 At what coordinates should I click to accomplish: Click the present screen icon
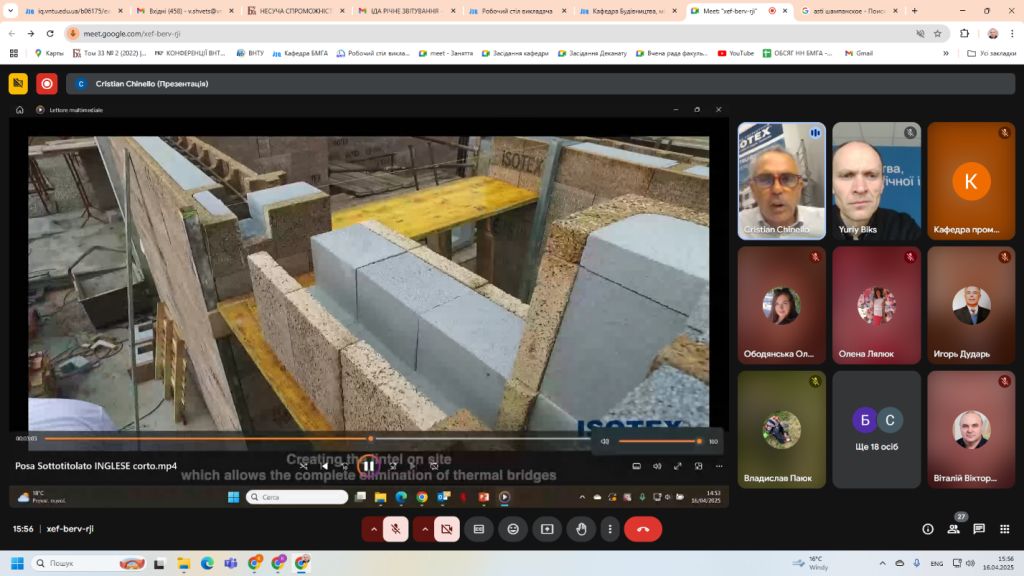click(547, 529)
